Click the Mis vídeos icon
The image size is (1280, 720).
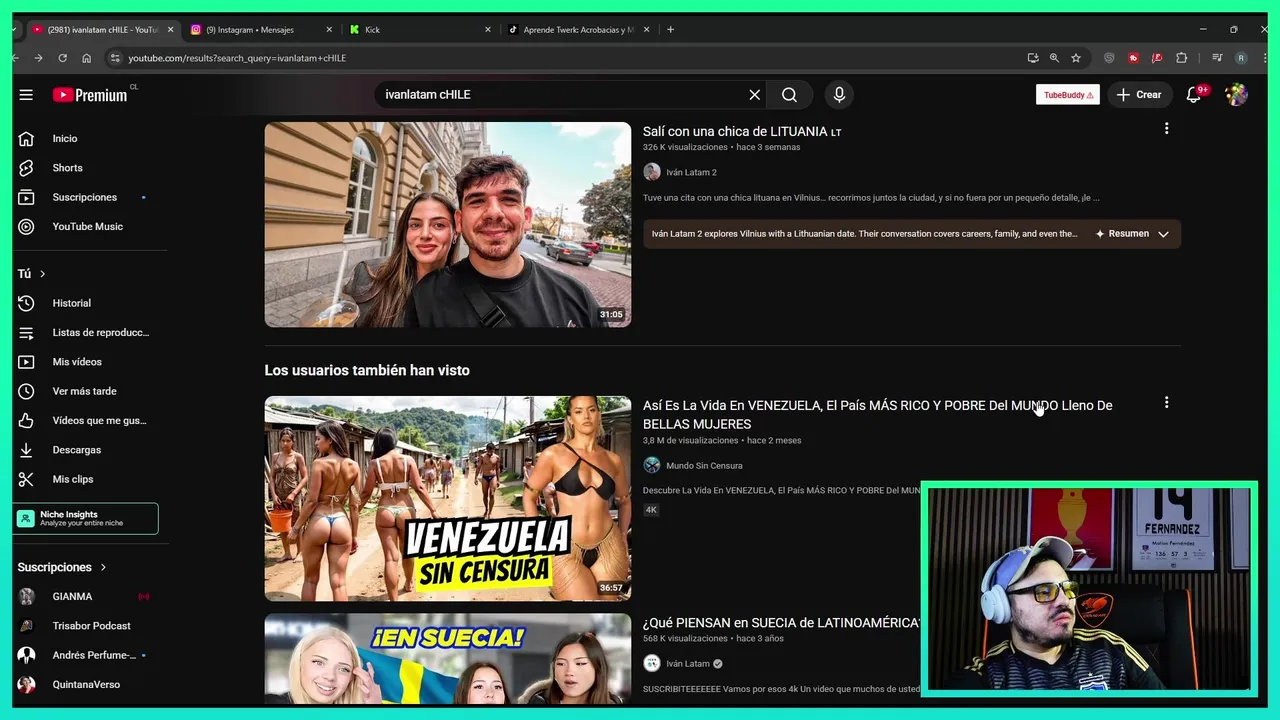click(x=26, y=362)
